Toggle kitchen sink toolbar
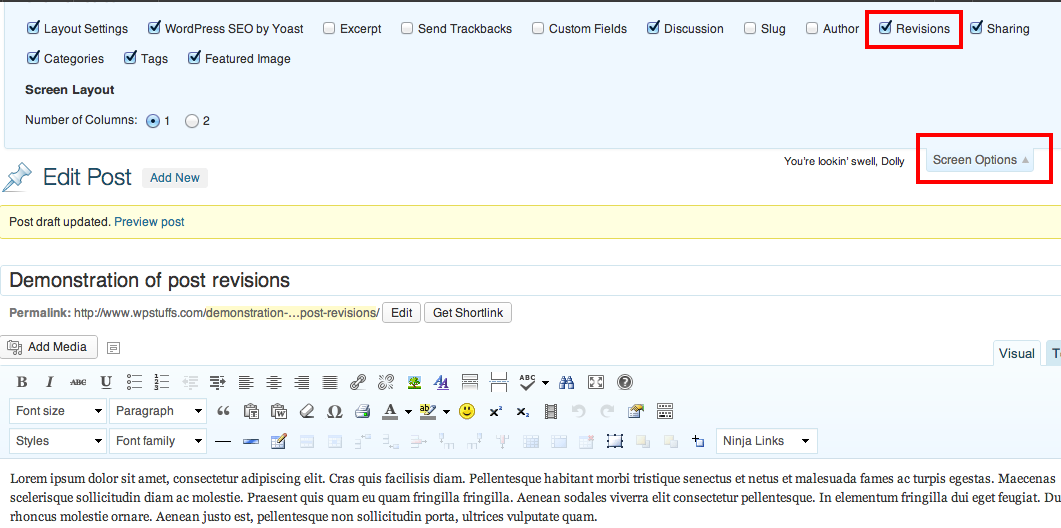The height and width of the screenshot is (528, 1061). (x=664, y=411)
